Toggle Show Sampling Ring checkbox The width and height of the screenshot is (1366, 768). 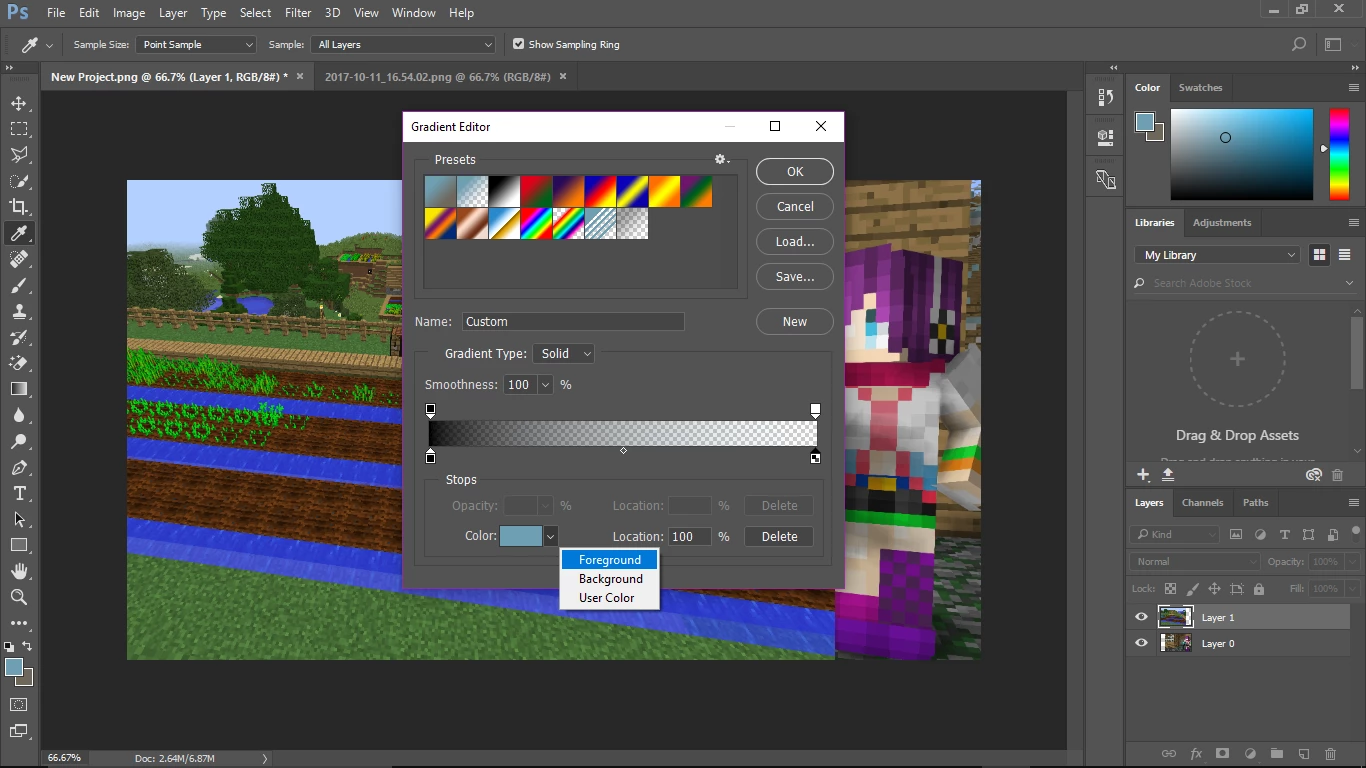[518, 44]
